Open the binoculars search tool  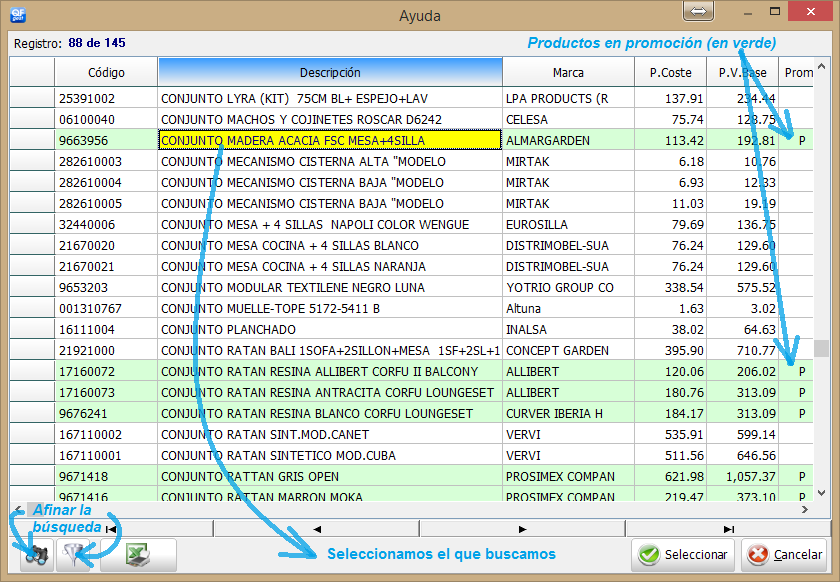coord(36,555)
